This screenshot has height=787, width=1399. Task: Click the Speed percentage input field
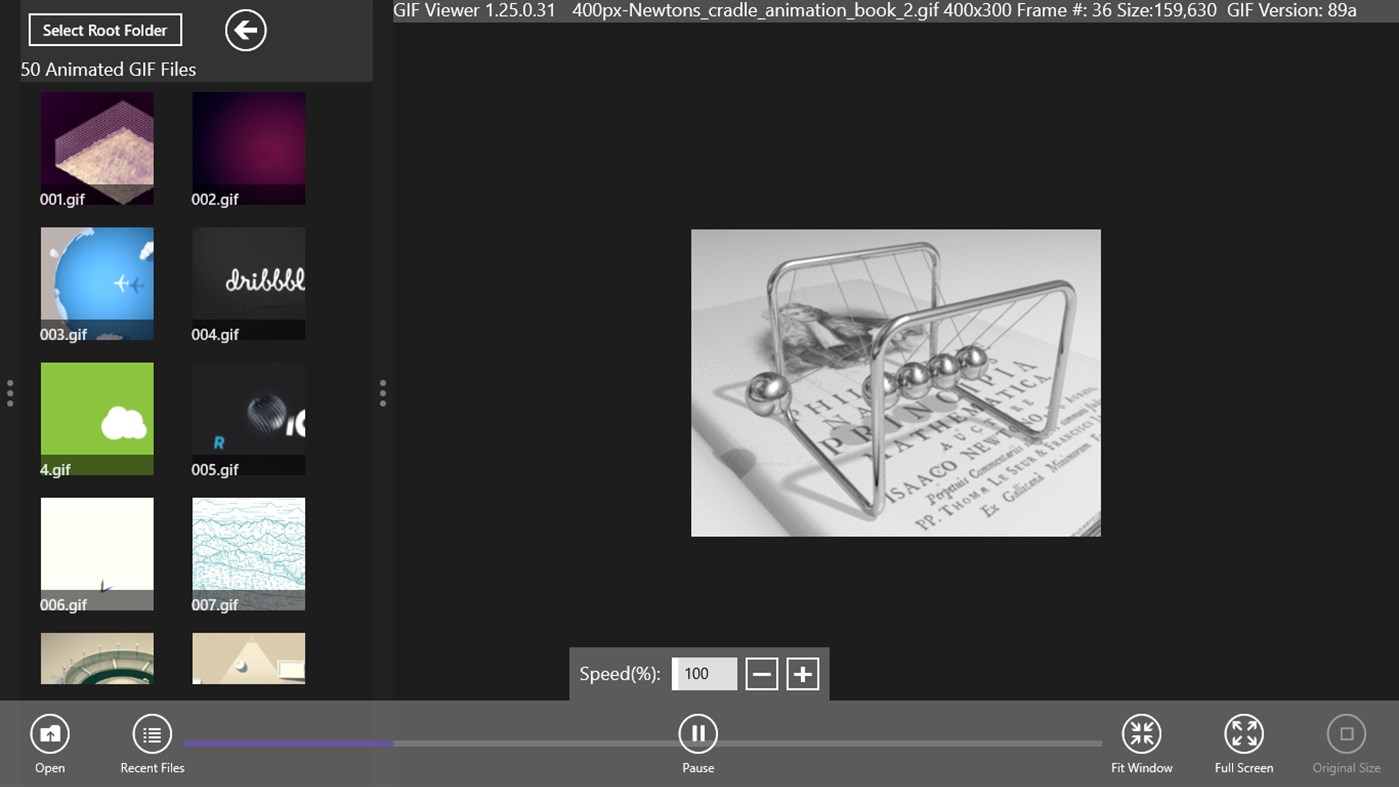click(704, 674)
